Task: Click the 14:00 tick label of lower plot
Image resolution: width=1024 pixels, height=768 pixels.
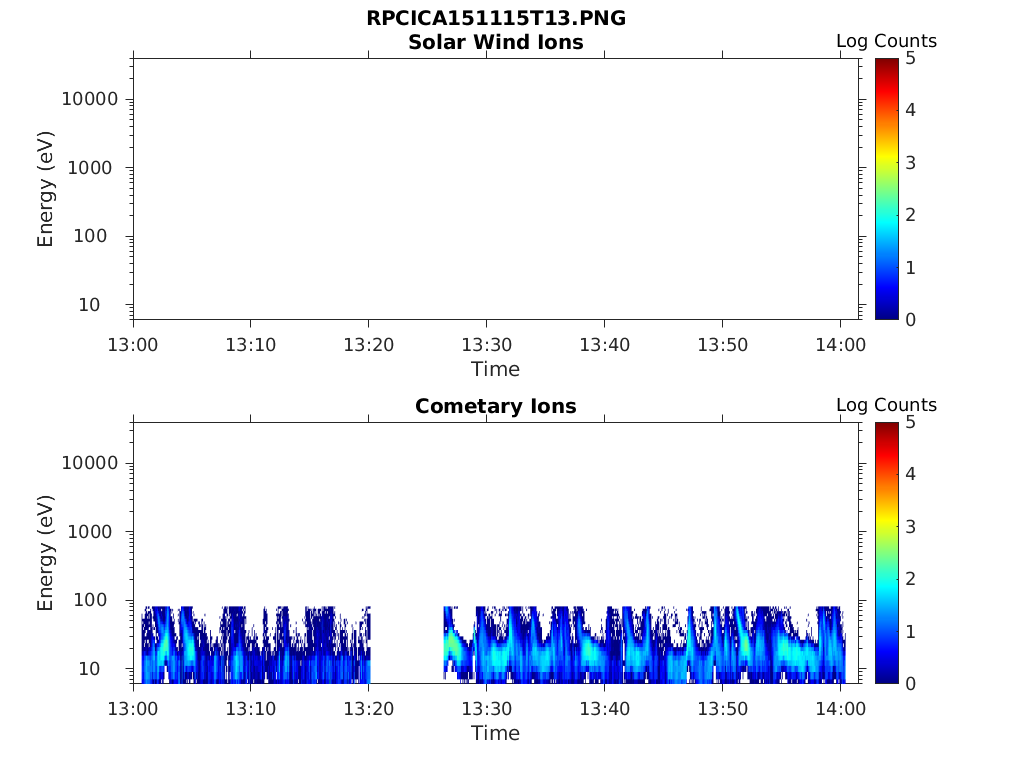Action: [x=840, y=709]
